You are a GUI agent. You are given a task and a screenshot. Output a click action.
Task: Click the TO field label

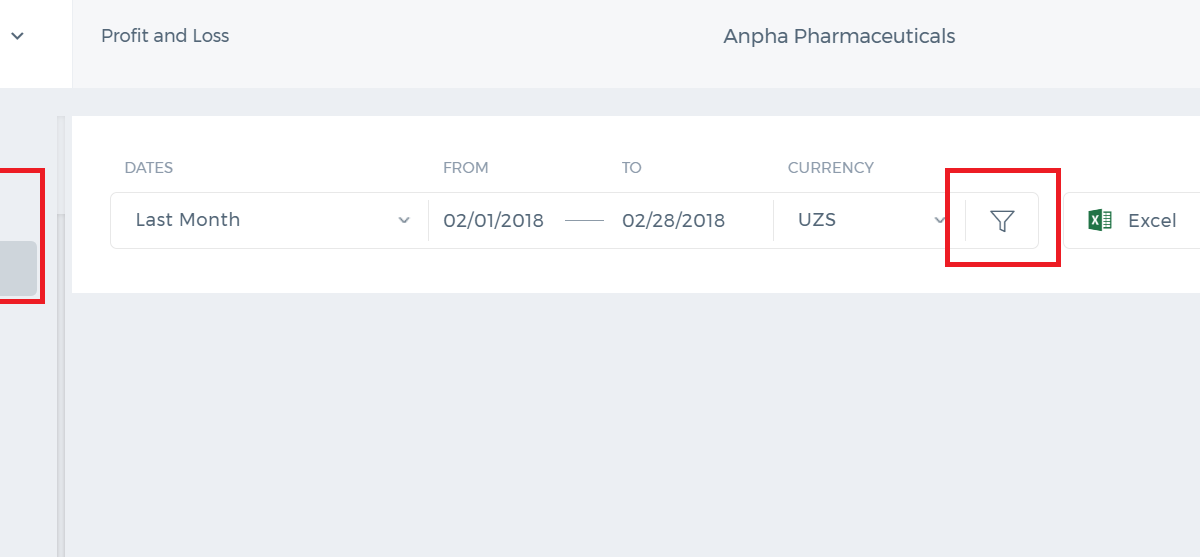pyautogui.click(x=632, y=168)
